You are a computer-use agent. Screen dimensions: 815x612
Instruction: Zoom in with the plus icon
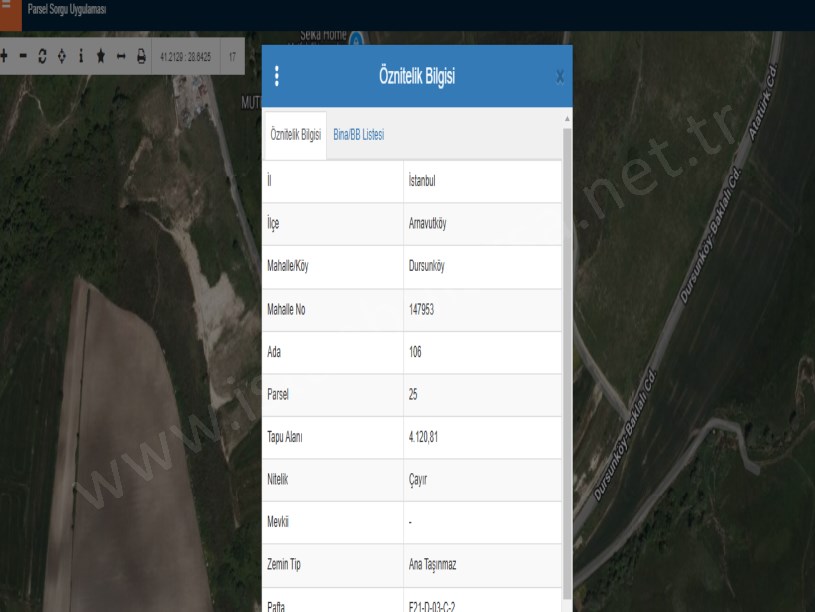(4, 57)
